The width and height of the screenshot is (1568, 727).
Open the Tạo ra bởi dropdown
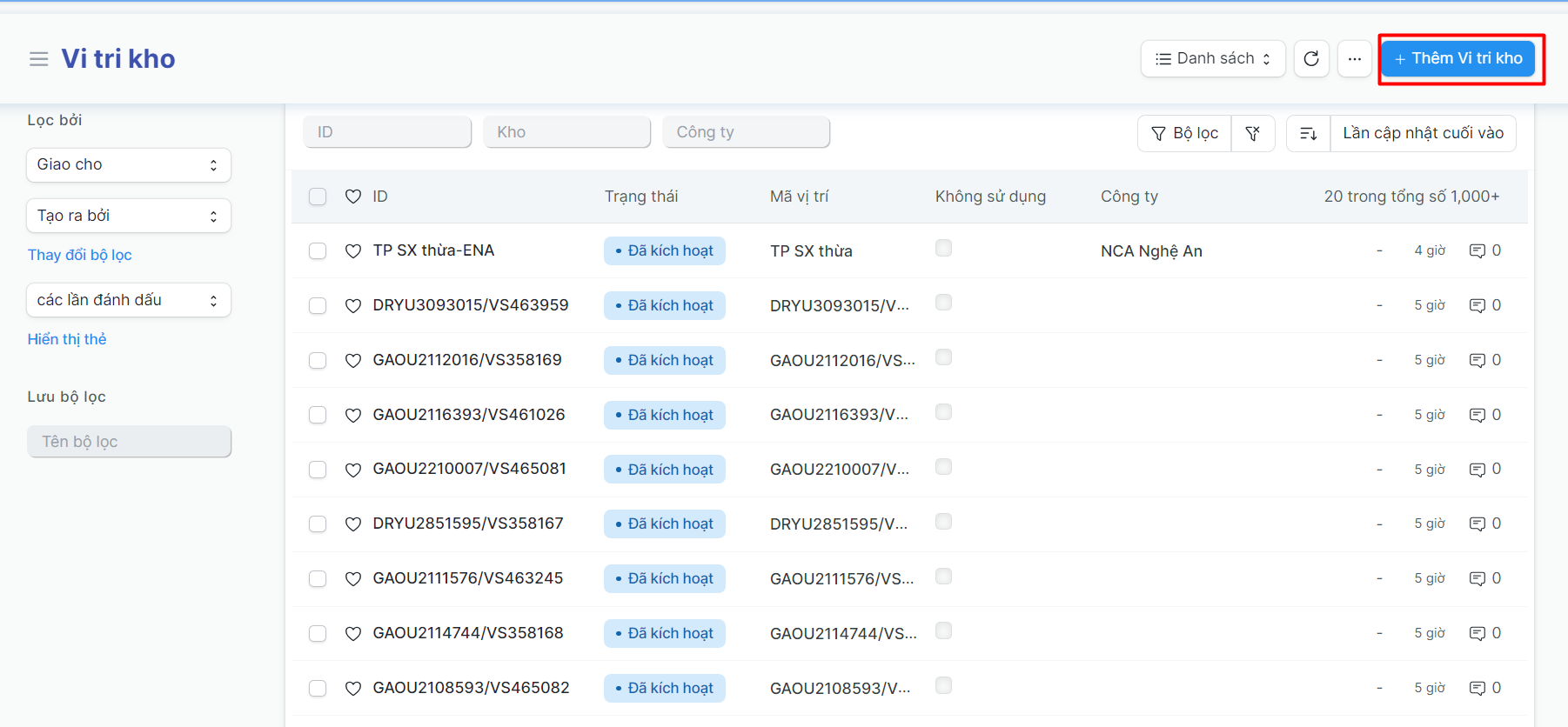[x=128, y=216]
